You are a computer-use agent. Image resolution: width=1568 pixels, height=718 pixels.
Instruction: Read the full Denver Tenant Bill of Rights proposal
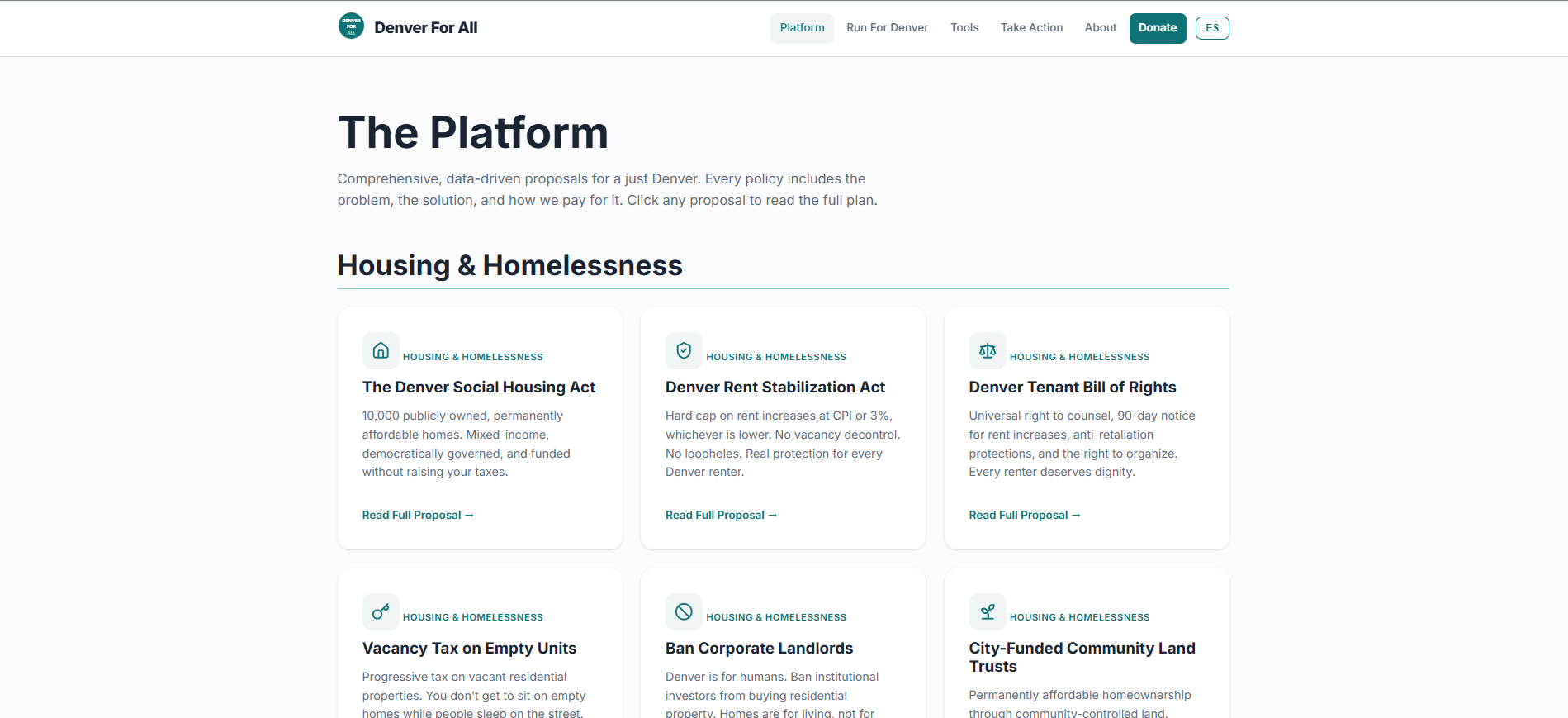pyautogui.click(x=1024, y=514)
